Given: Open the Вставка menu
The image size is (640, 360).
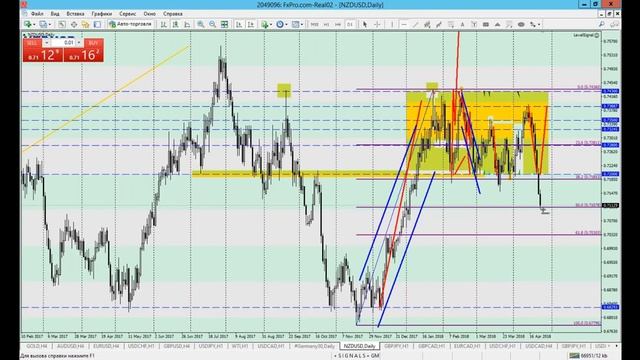Looking at the screenshot, I should click(76, 14).
